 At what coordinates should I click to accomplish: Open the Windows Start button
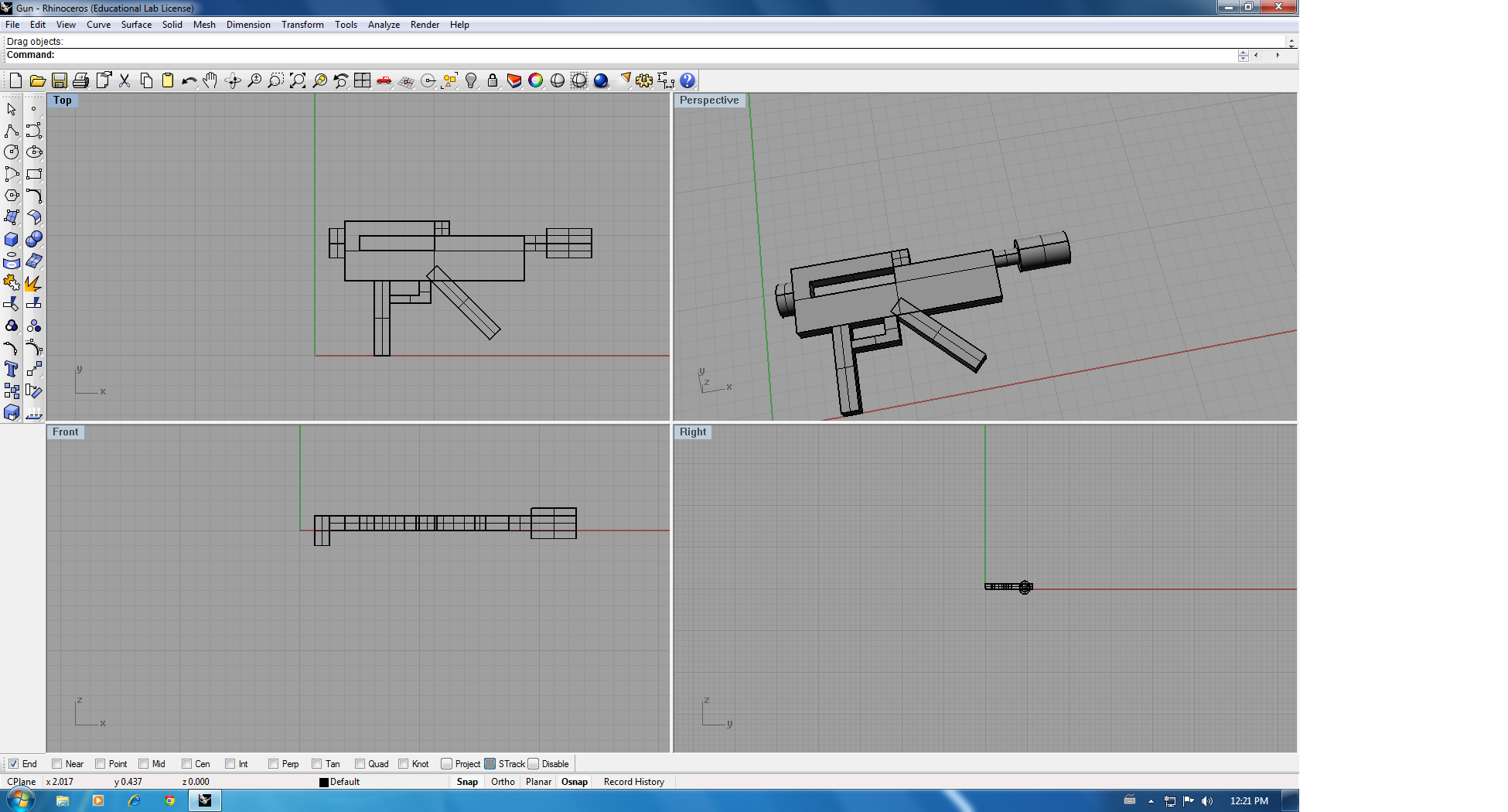(19, 800)
